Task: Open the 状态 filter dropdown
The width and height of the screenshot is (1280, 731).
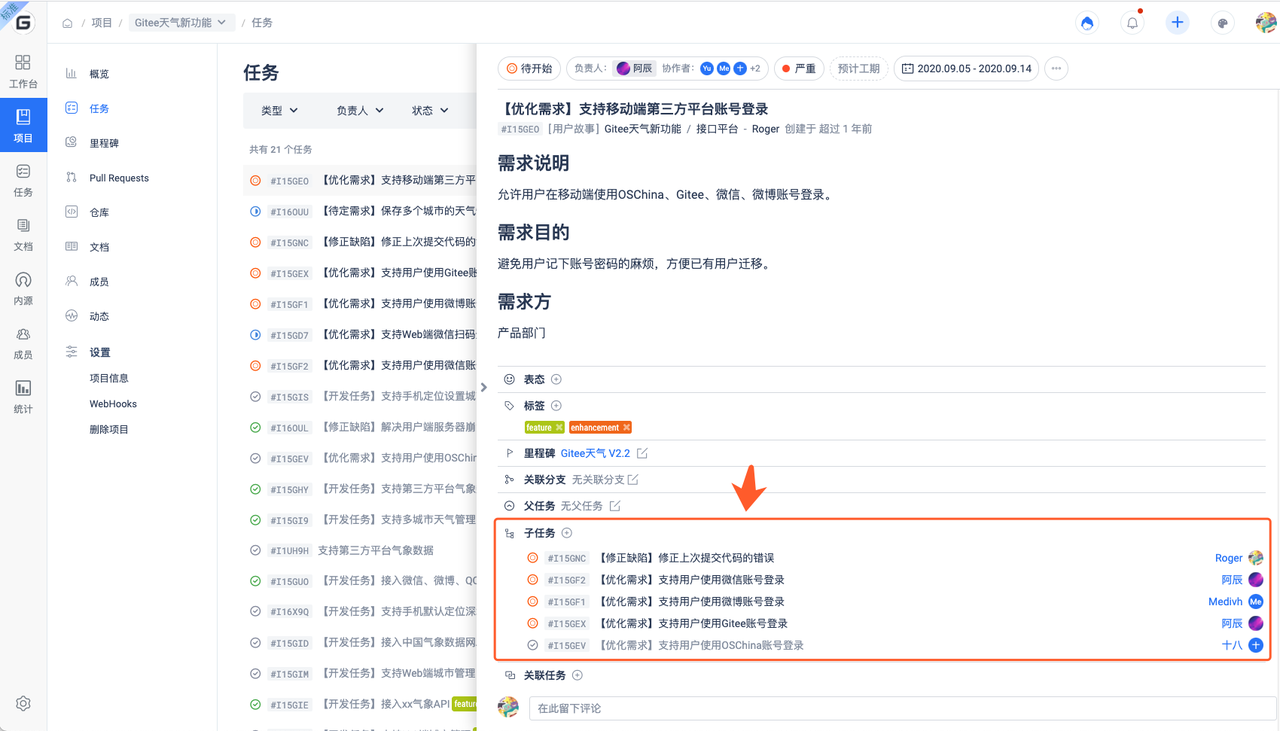Action: (x=430, y=111)
